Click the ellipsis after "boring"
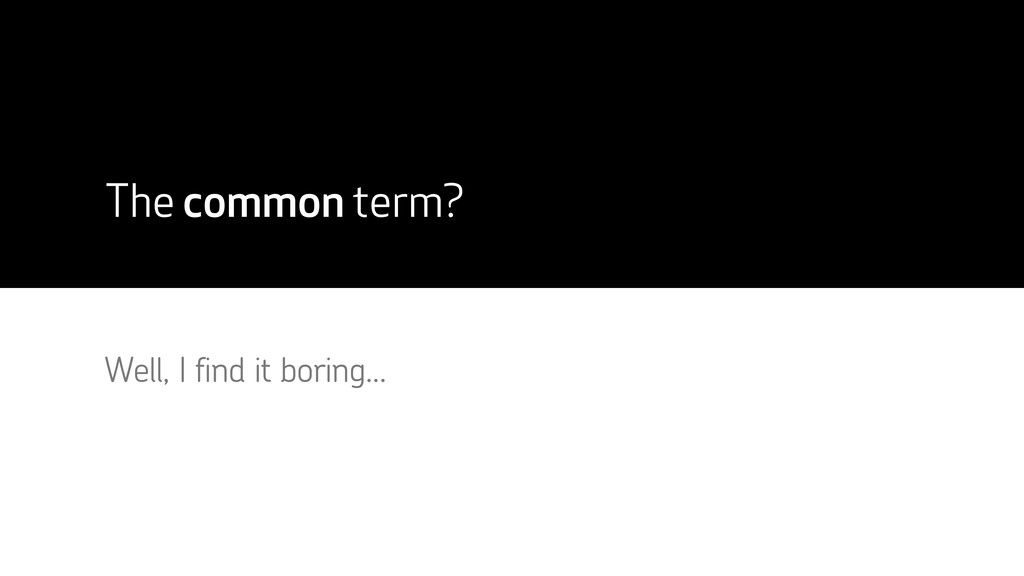 (377, 381)
